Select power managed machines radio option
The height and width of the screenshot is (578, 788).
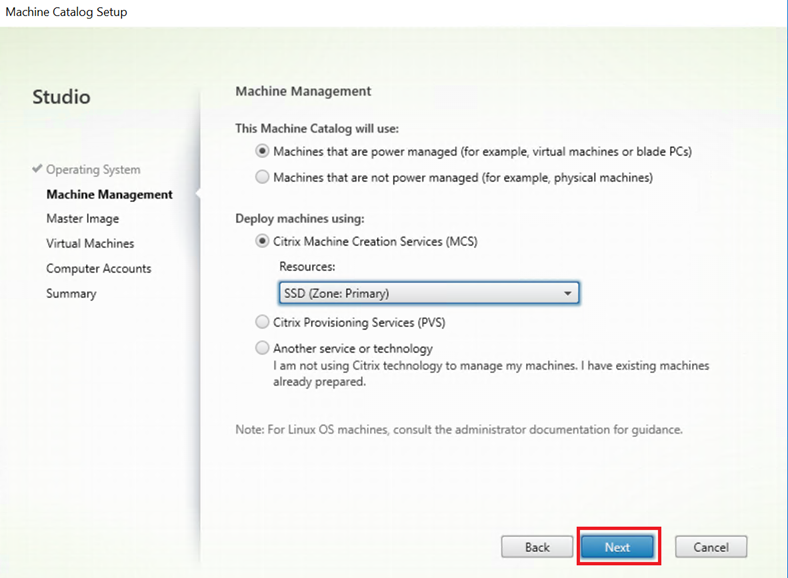tap(262, 151)
